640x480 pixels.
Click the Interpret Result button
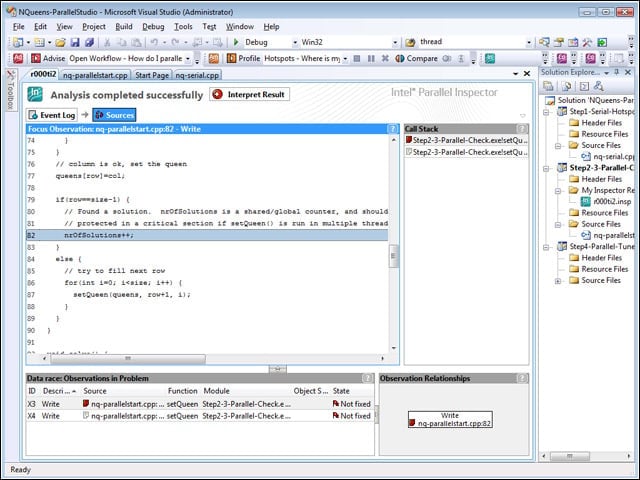pyautogui.click(x=249, y=94)
